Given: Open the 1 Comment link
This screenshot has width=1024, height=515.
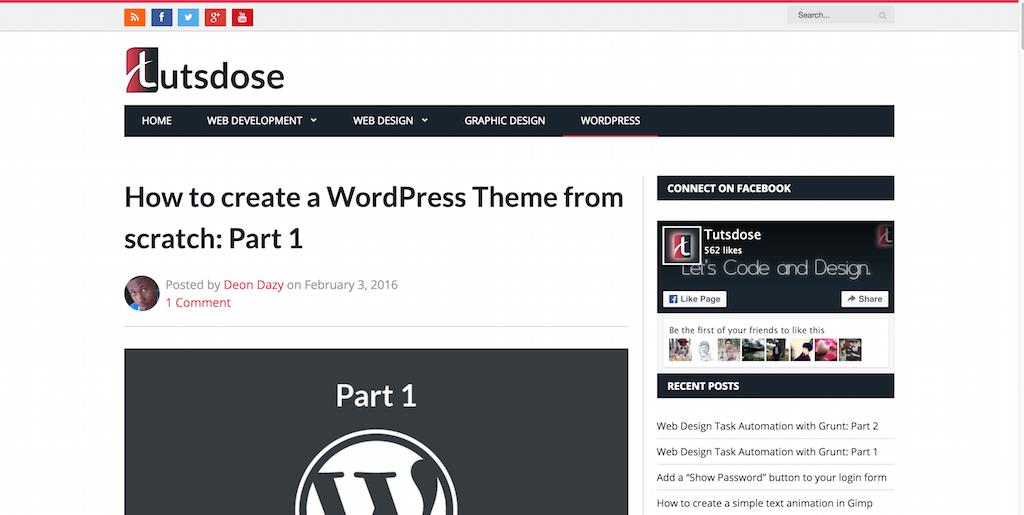Looking at the screenshot, I should pos(198,303).
